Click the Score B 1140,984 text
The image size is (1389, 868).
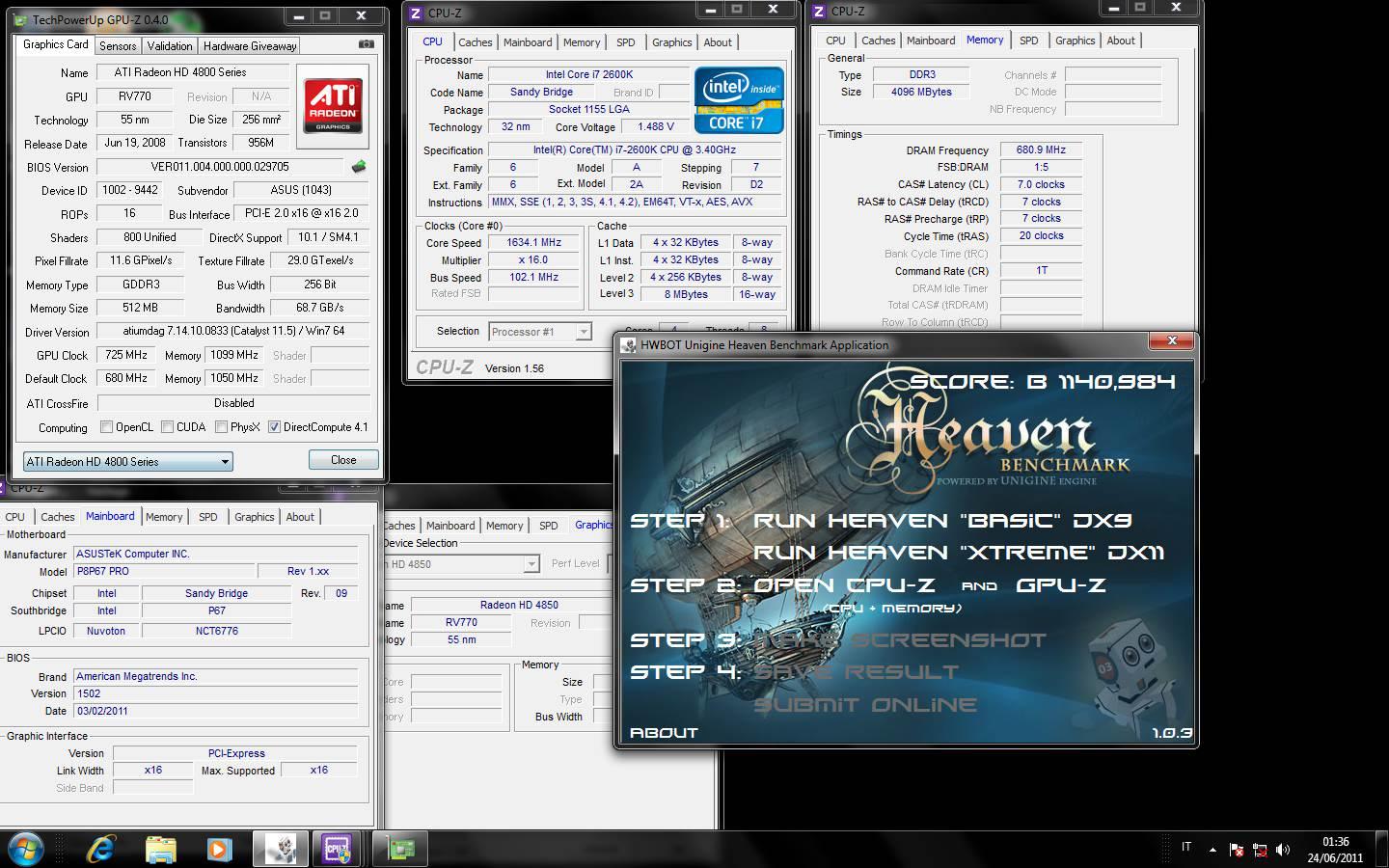tap(1043, 382)
